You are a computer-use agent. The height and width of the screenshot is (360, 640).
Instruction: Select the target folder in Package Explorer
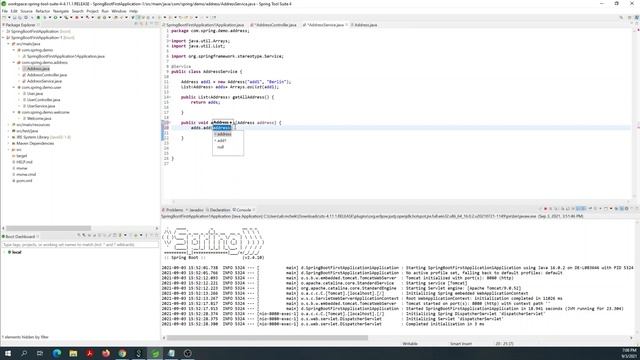[x=21, y=156]
